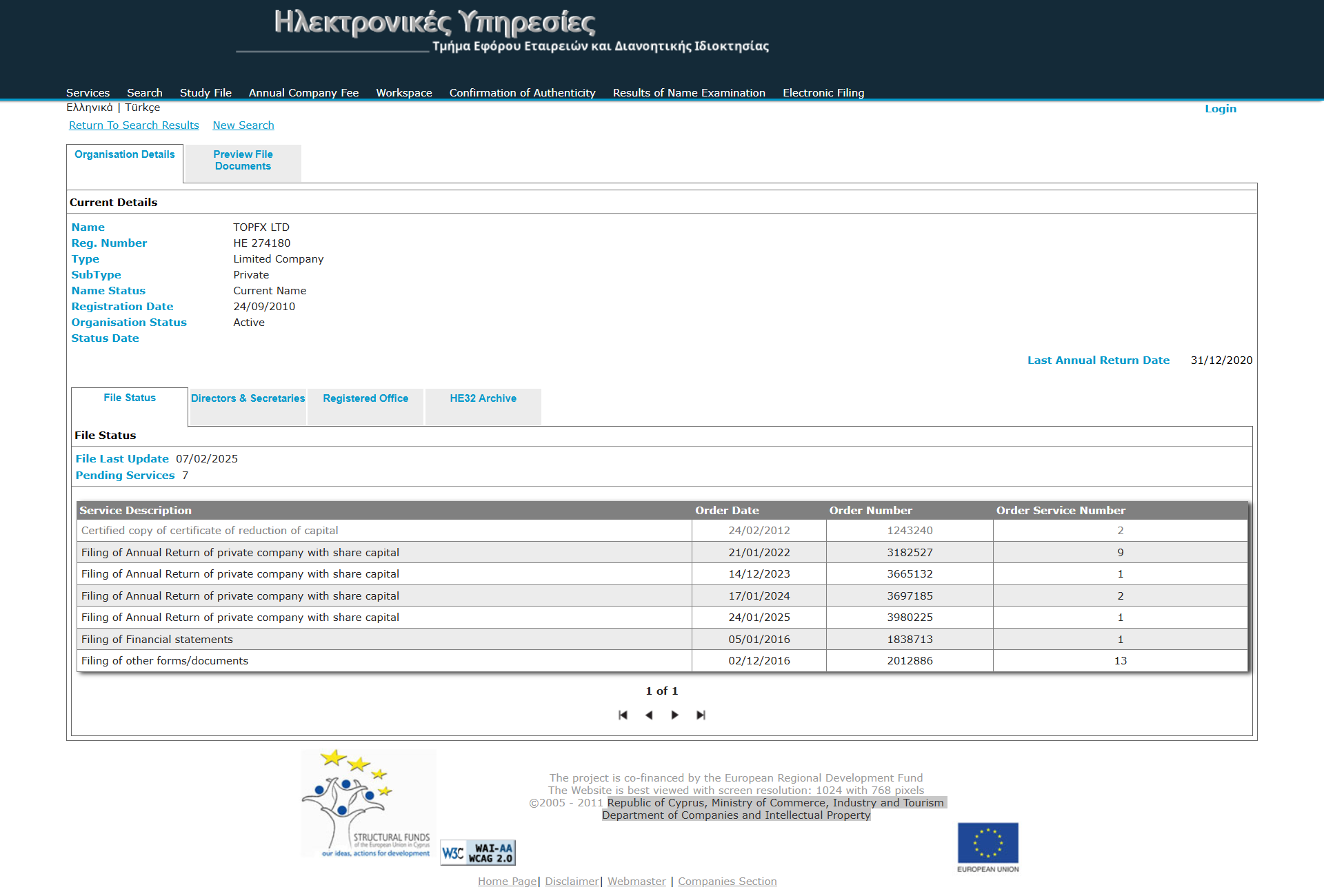Go to last page of results
The width and height of the screenshot is (1324, 896).
coord(701,715)
